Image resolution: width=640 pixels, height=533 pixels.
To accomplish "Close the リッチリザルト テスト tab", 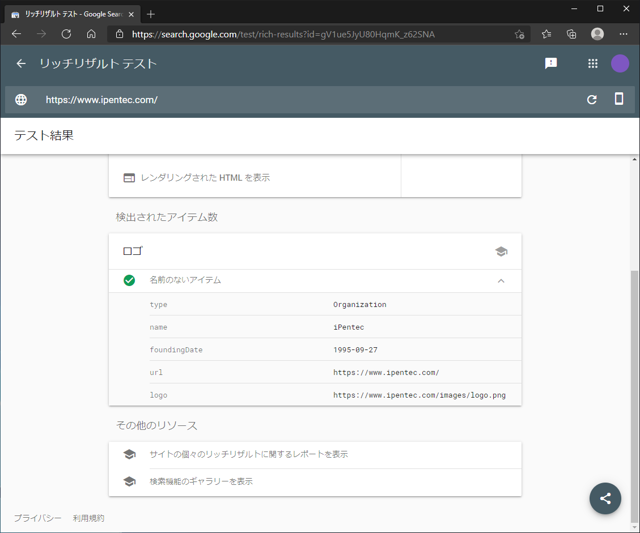I will (x=131, y=14).
